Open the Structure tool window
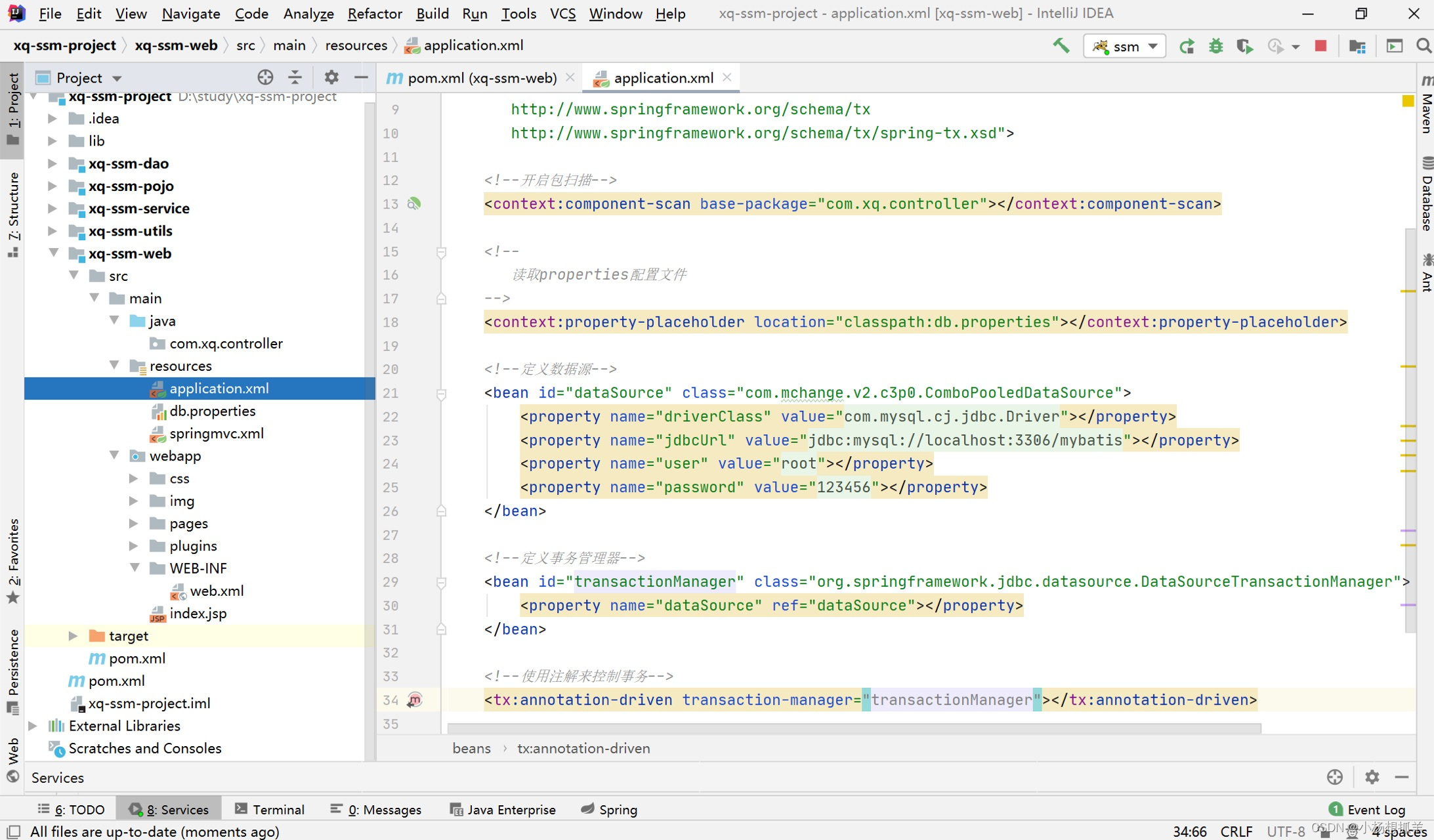The image size is (1434, 840). [x=13, y=215]
